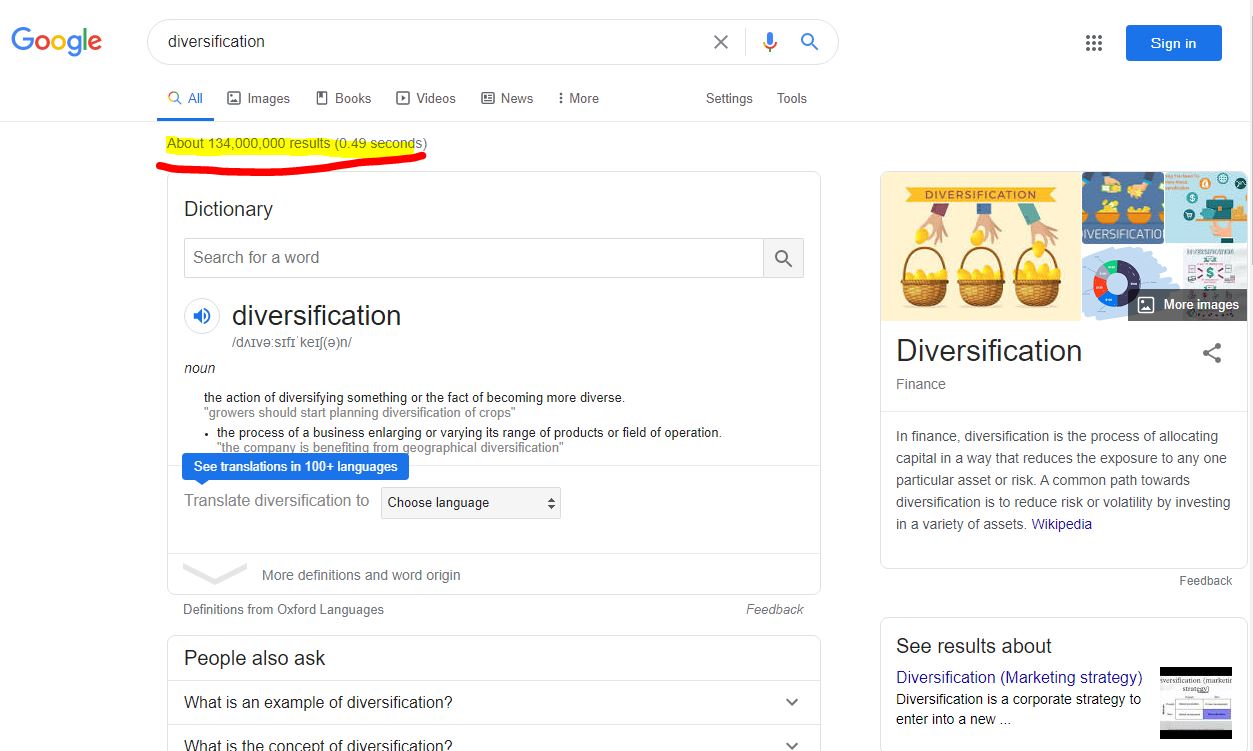Expand "What is an example of diversification?"

[x=494, y=702]
